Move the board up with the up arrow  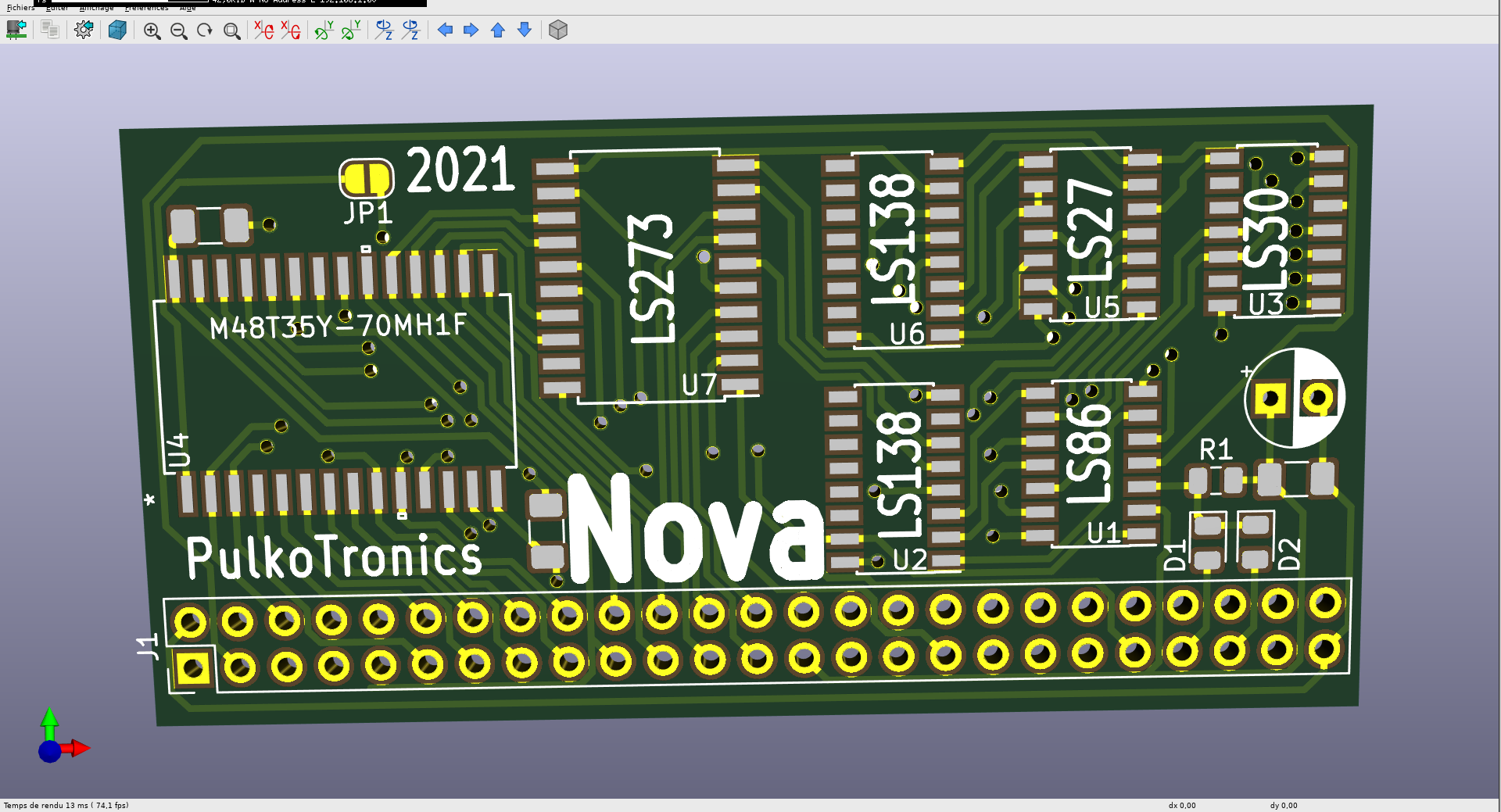click(497, 30)
